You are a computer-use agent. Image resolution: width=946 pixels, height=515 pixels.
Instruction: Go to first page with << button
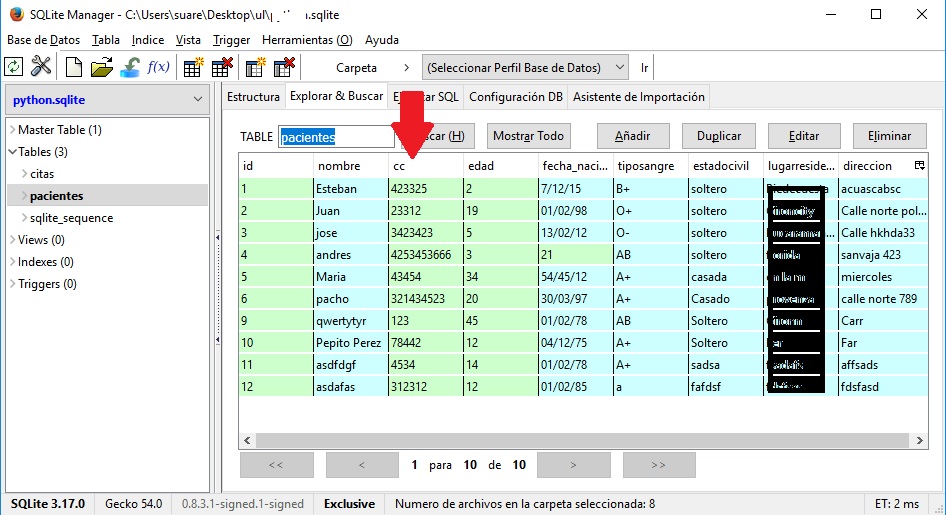[x=276, y=465]
